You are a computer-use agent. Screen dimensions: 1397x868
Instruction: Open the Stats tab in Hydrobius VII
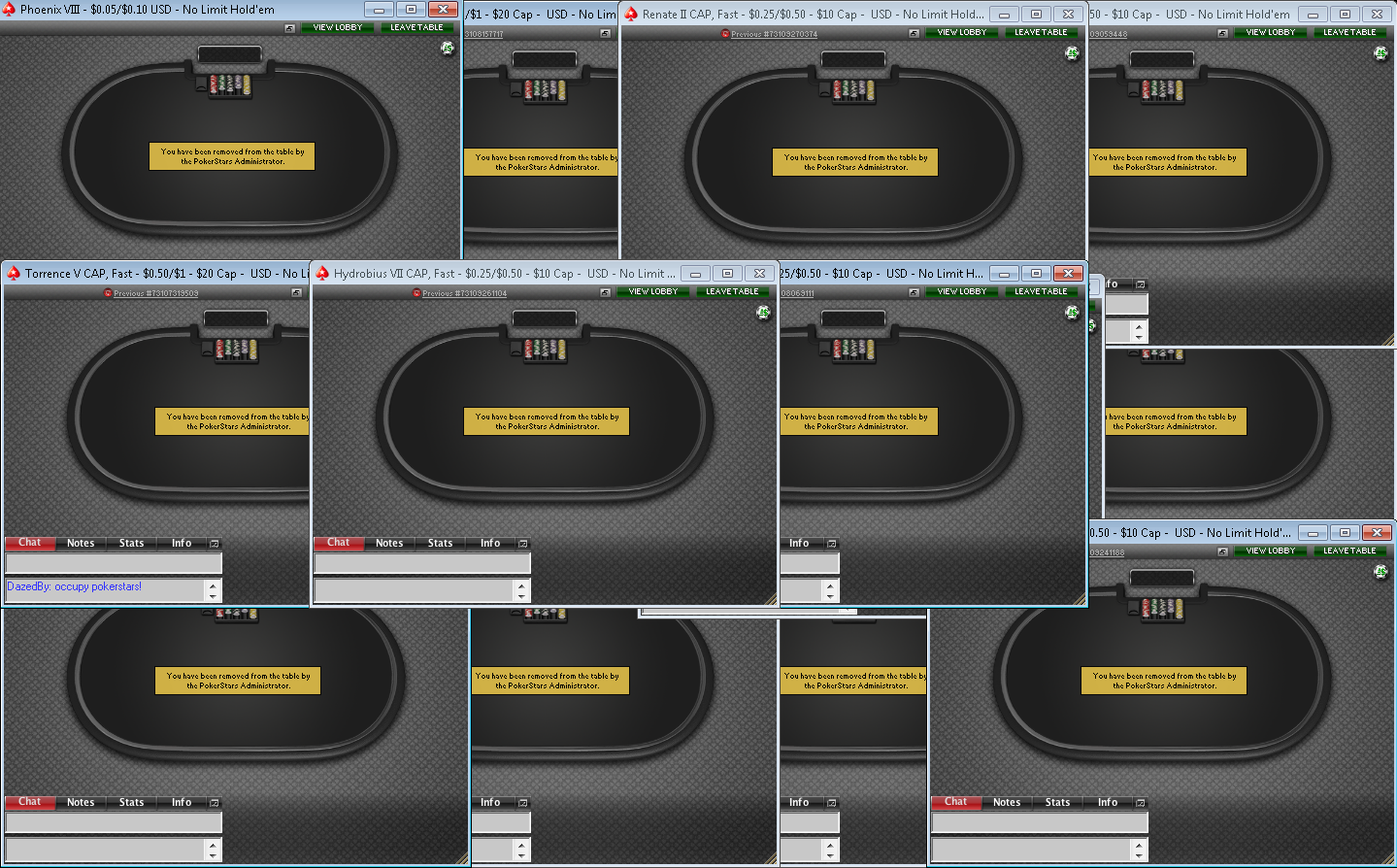click(440, 543)
